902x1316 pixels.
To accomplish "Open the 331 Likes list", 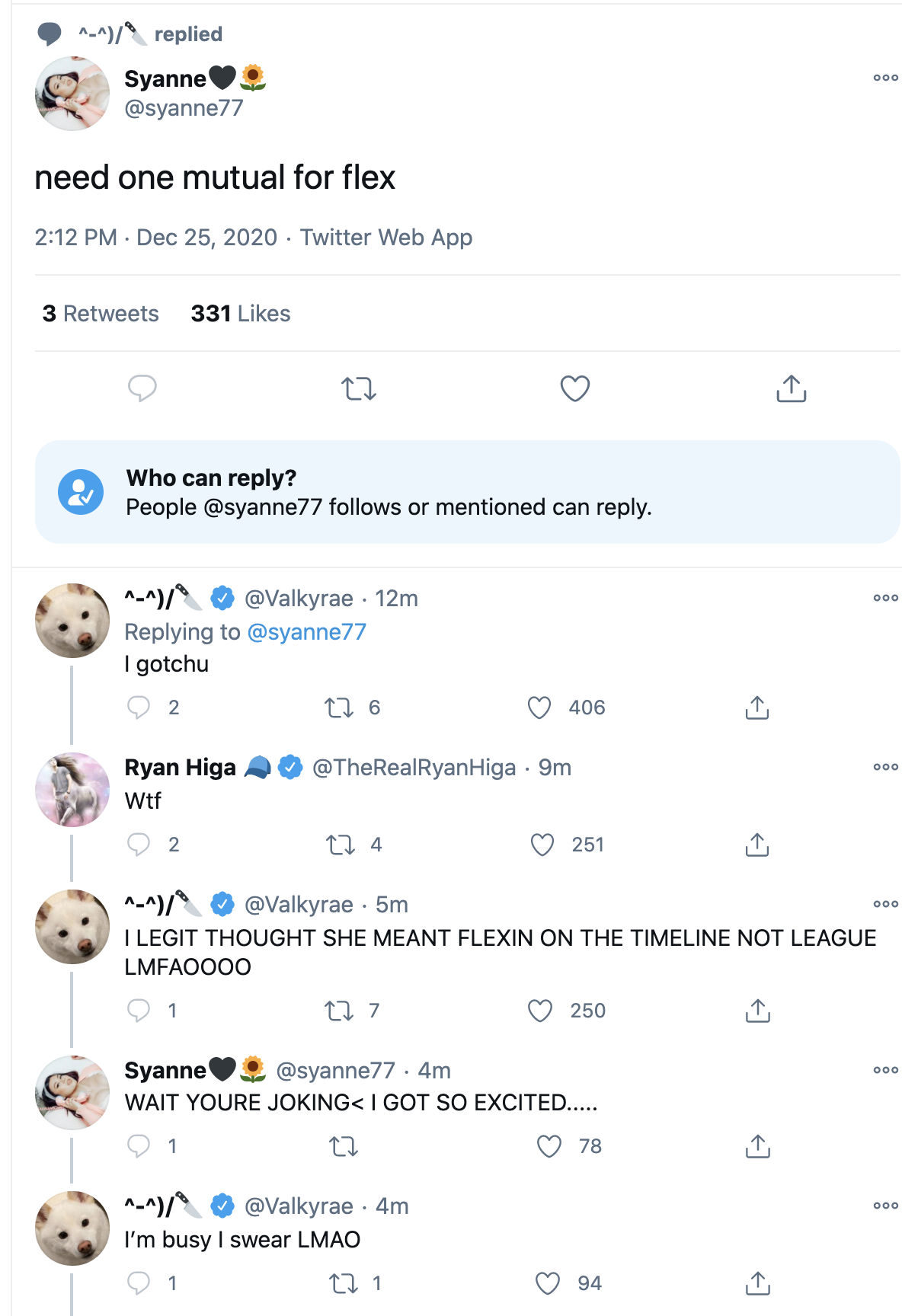I will click(241, 314).
